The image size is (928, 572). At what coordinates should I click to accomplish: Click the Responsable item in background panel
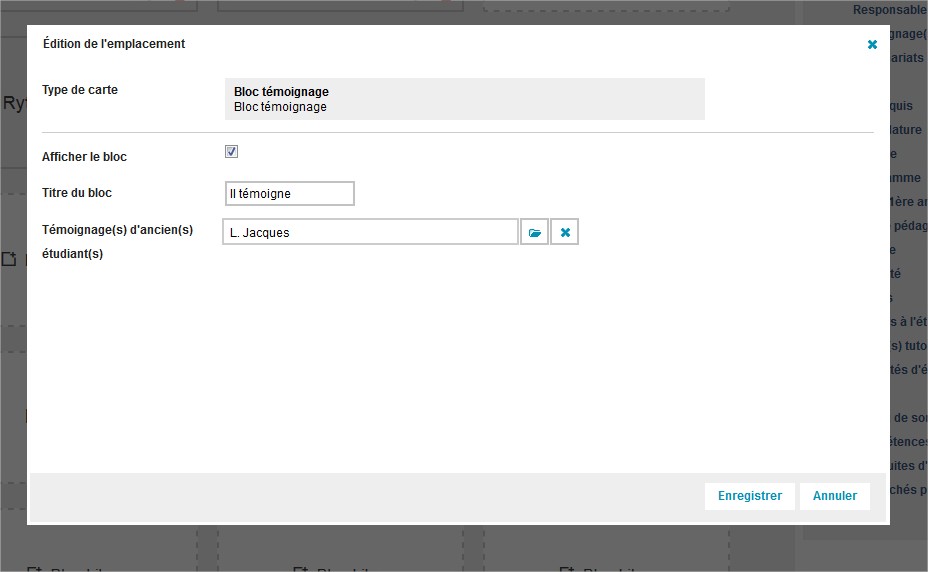[x=890, y=9]
